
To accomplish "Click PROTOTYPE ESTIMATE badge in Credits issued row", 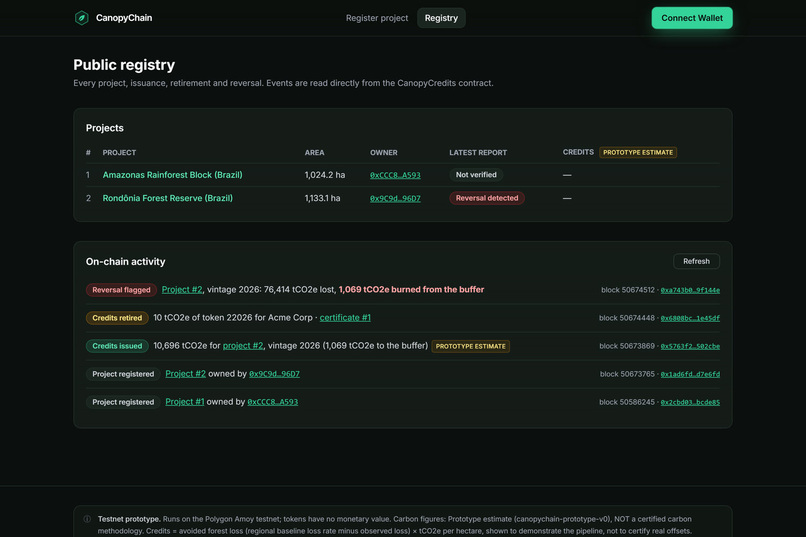I will pyautogui.click(x=470, y=346).
